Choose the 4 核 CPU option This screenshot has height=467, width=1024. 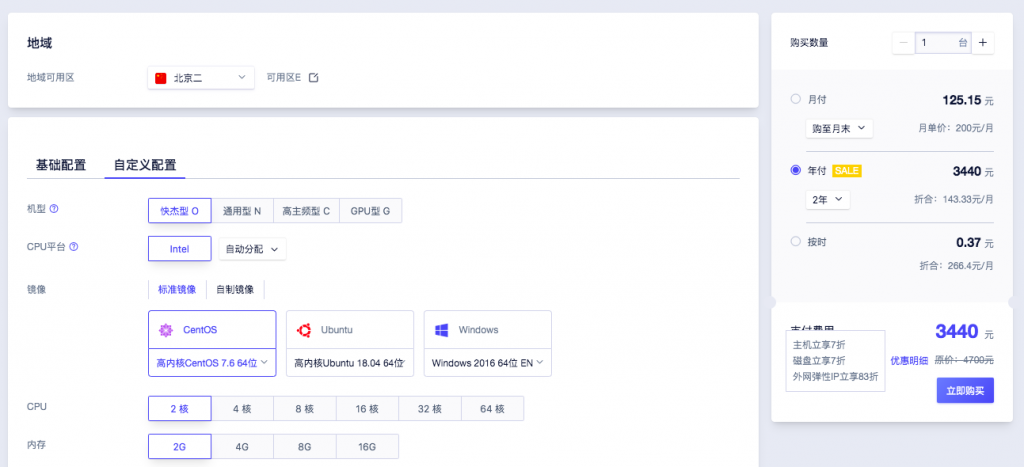tap(242, 408)
